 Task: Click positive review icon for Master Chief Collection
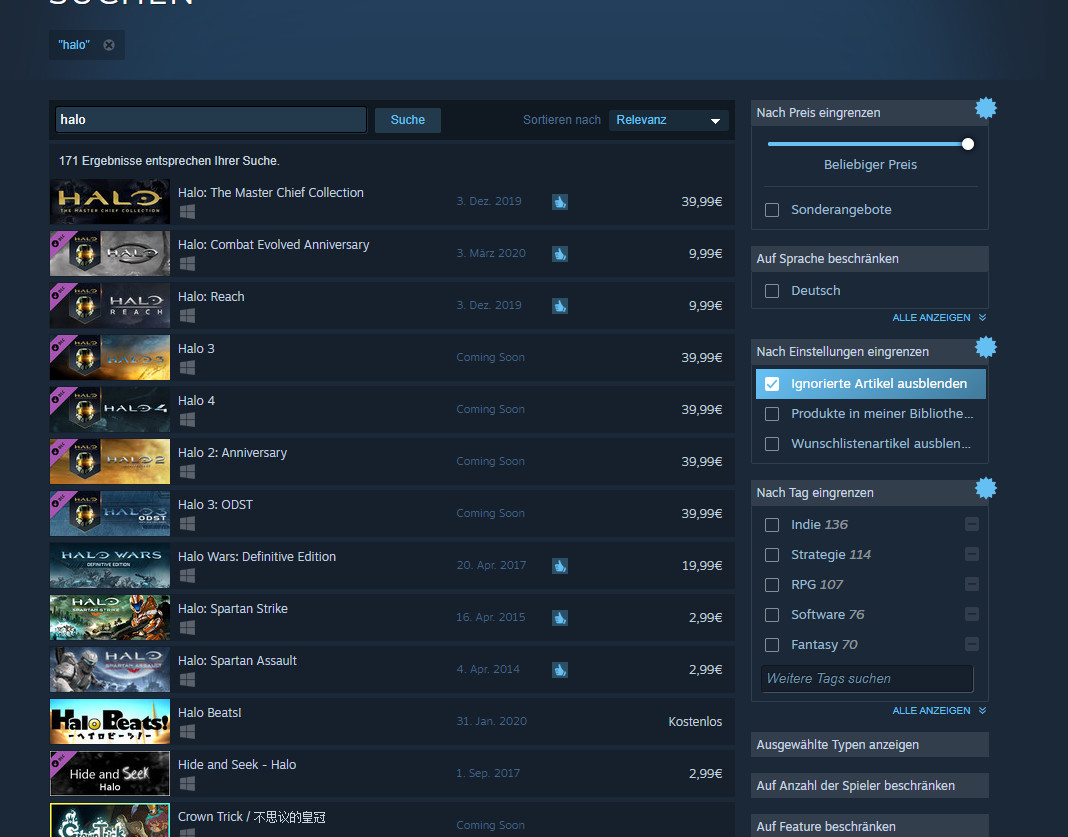[560, 202]
